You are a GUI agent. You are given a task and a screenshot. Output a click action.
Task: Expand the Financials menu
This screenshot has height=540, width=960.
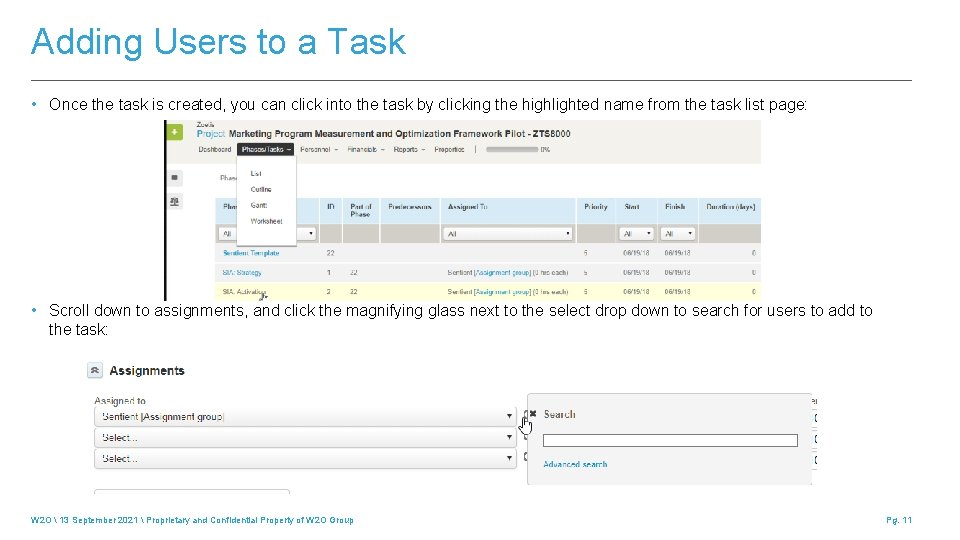click(366, 149)
